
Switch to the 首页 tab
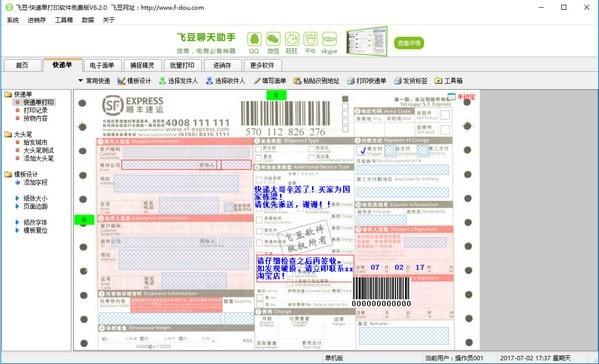(x=22, y=65)
